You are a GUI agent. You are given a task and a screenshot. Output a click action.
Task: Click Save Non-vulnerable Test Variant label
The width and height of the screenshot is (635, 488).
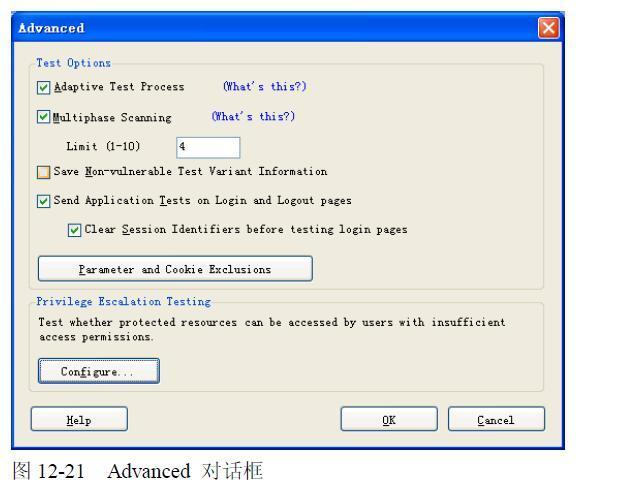190,172
